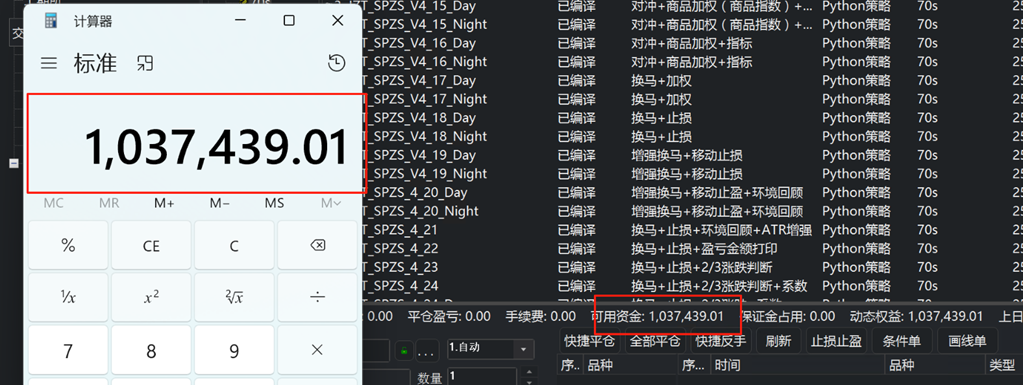Select the SPZS_4_22 strategy row
This screenshot has height=385, width=1023.
coord(692,249)
